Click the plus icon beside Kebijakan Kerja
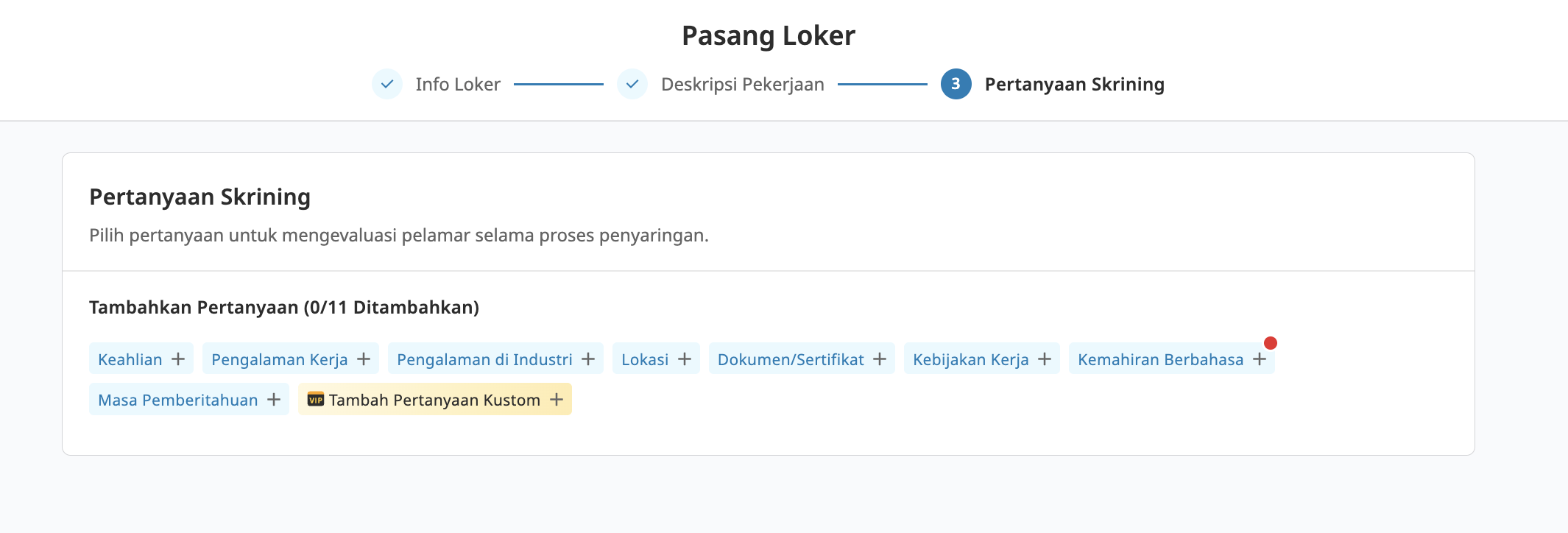Image resolution: width=1568 pixels, height=533 pixels. [1045, 359]
